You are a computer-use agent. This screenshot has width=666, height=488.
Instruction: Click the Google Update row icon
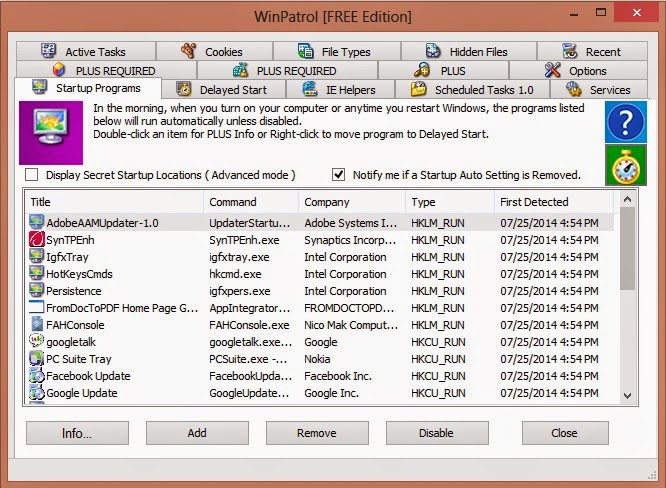[37, 392]
